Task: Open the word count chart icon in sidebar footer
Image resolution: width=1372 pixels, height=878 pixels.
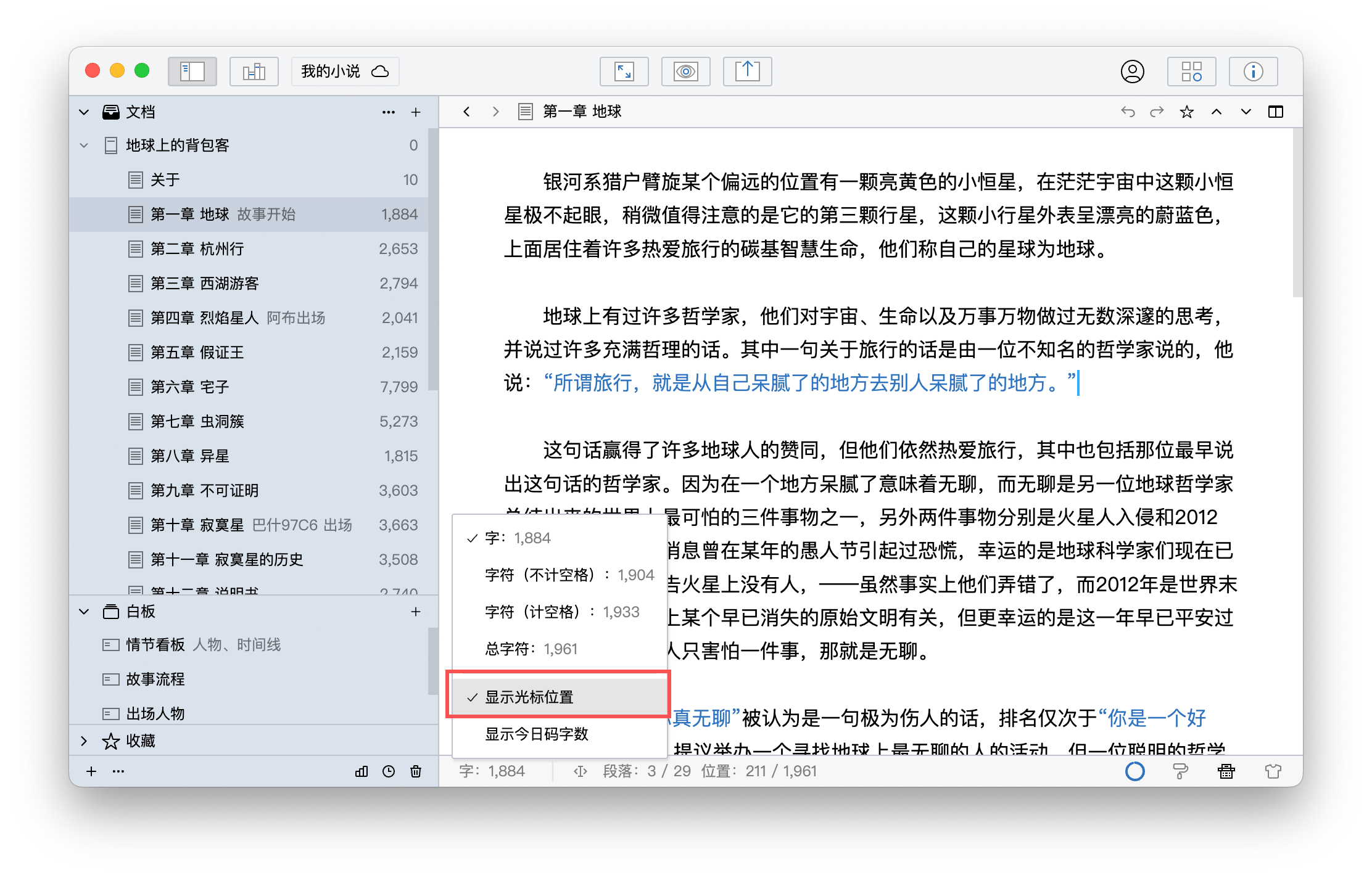Action: [x=362, y=771]
